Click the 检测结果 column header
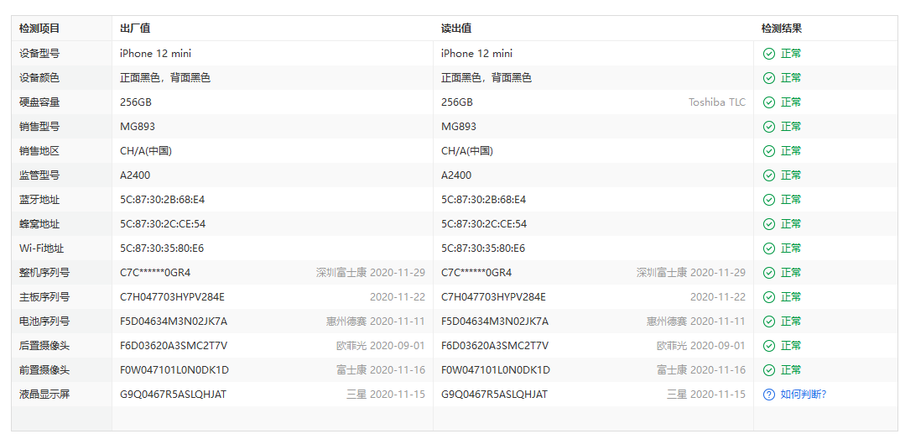The width and height of the screenshot is (900, 434). 782,29
